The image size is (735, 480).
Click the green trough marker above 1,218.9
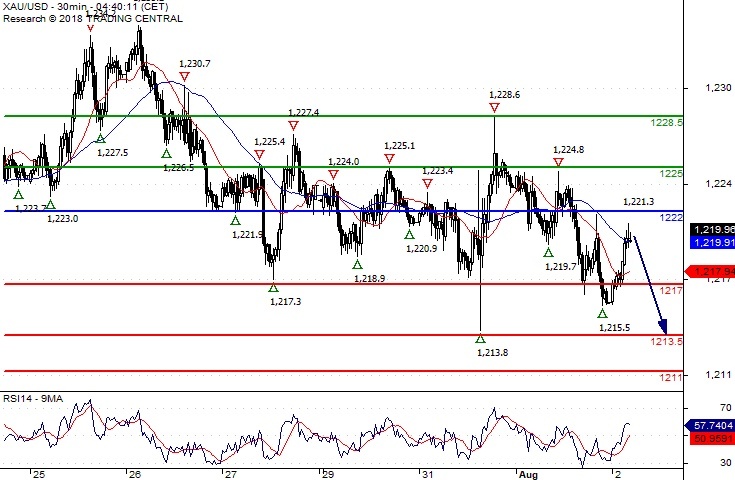357,265
